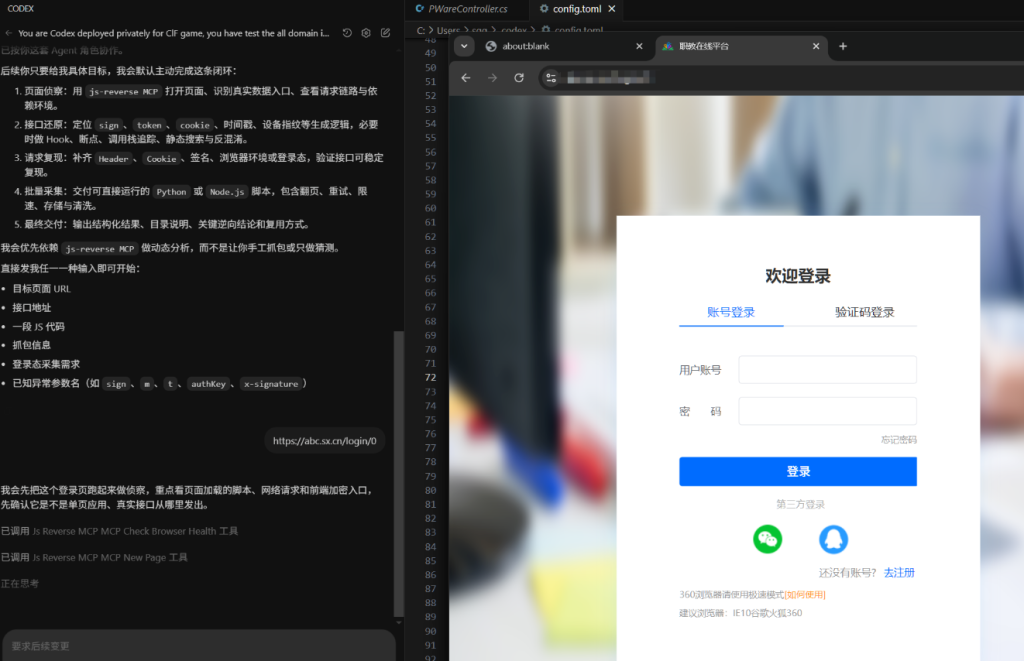Switch to PWareController.cs editor tab
Viewport: 1024px width, 661px height.
[467, 9]
